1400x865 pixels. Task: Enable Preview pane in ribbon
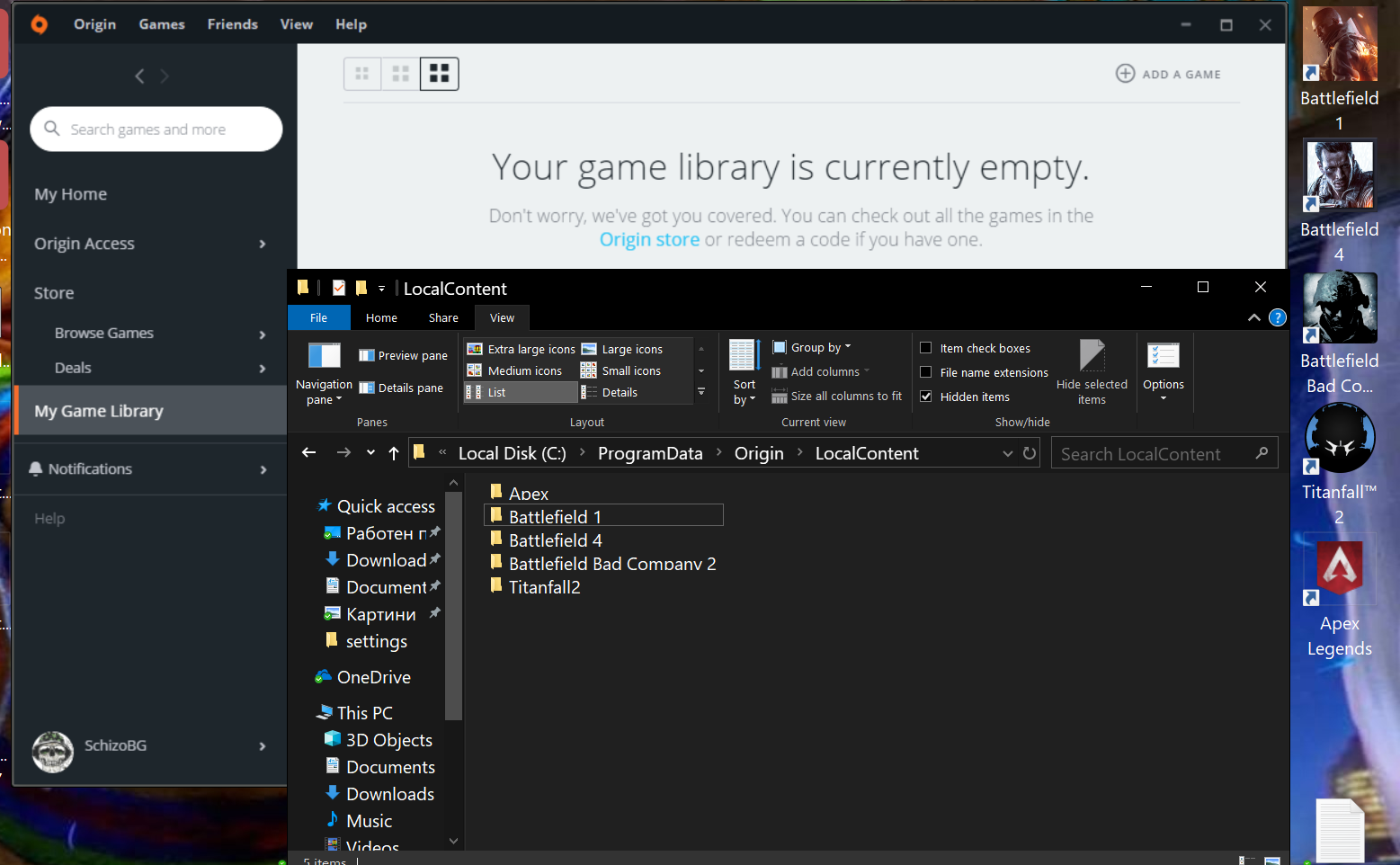point(403,355)
